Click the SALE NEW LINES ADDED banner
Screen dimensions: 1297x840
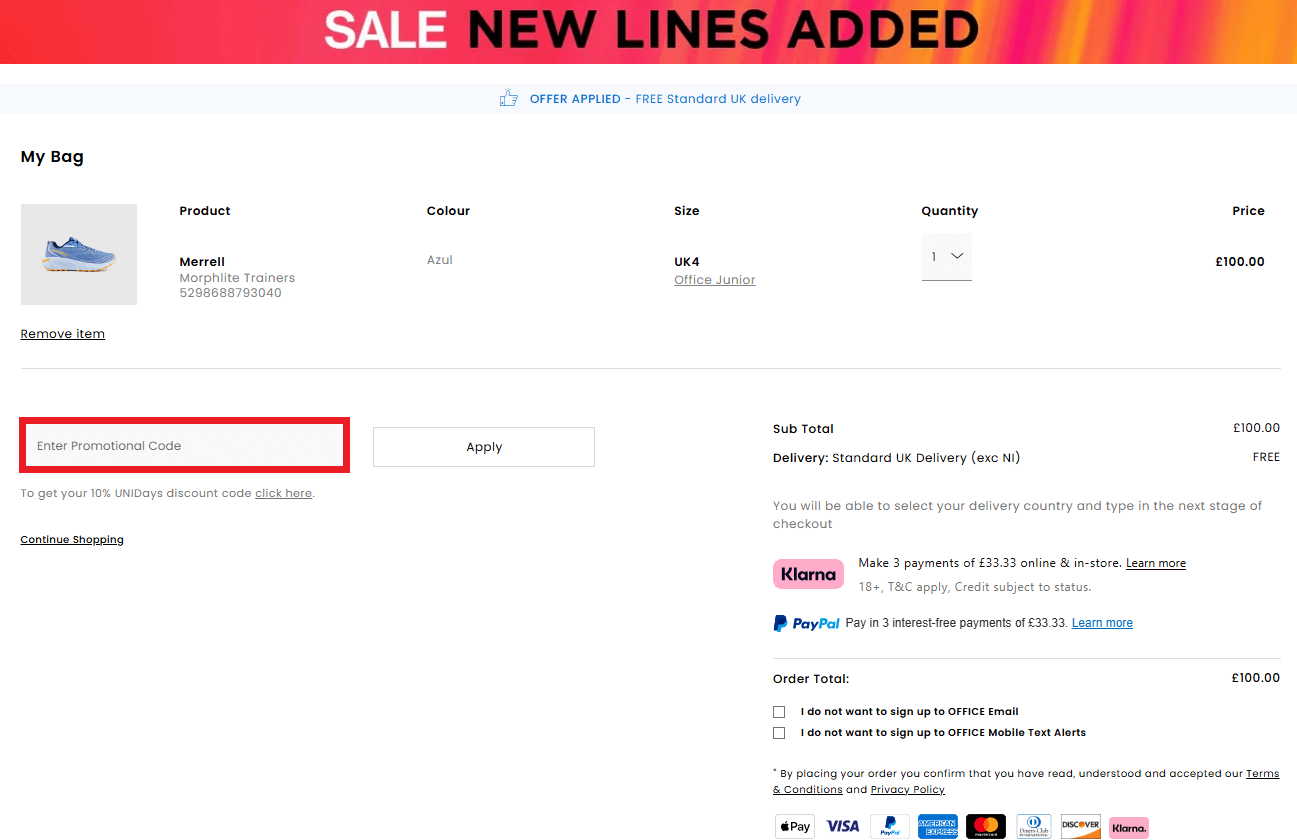(648, 32)
